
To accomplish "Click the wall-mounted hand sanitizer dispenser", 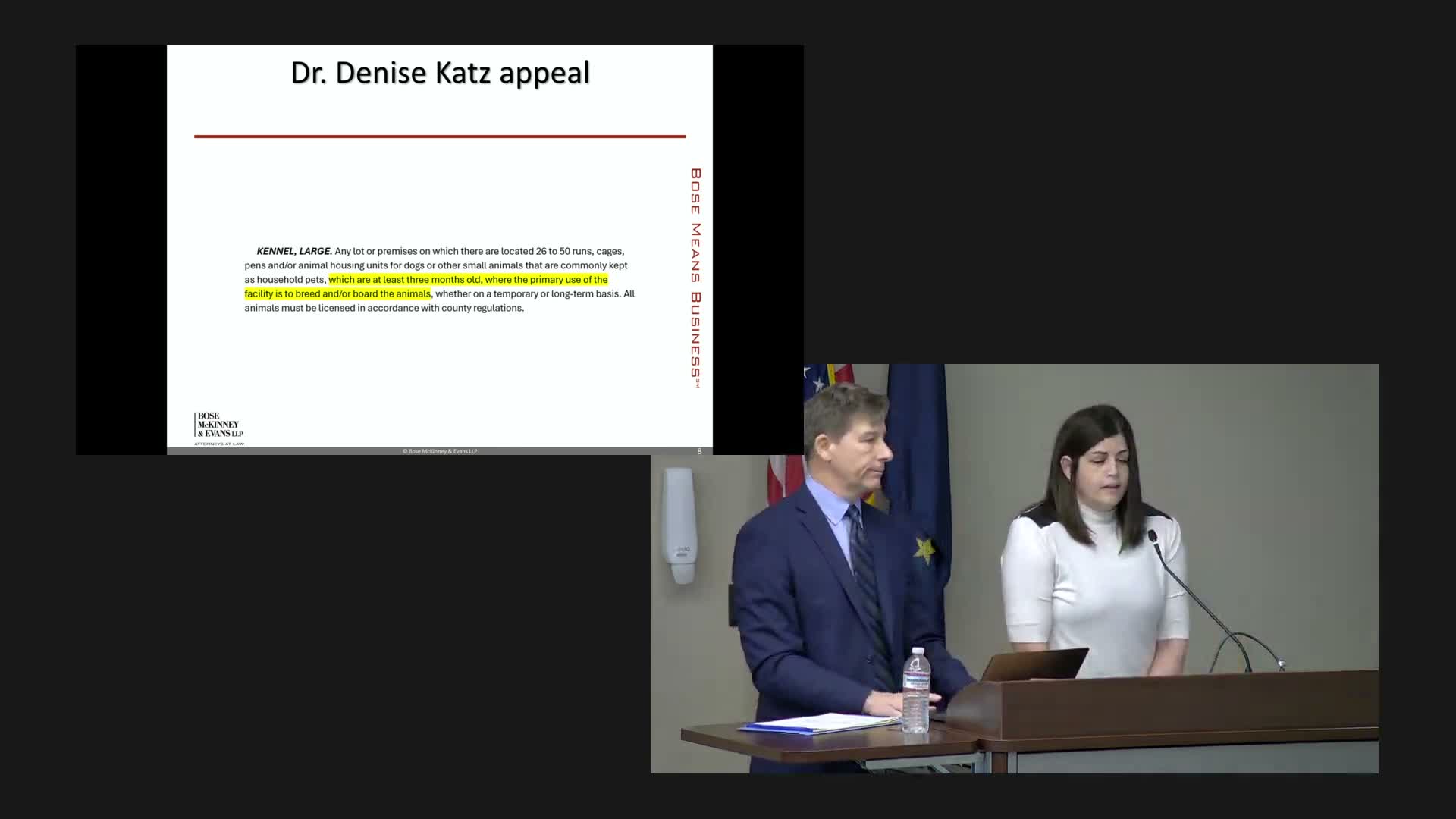I will 679,525.
